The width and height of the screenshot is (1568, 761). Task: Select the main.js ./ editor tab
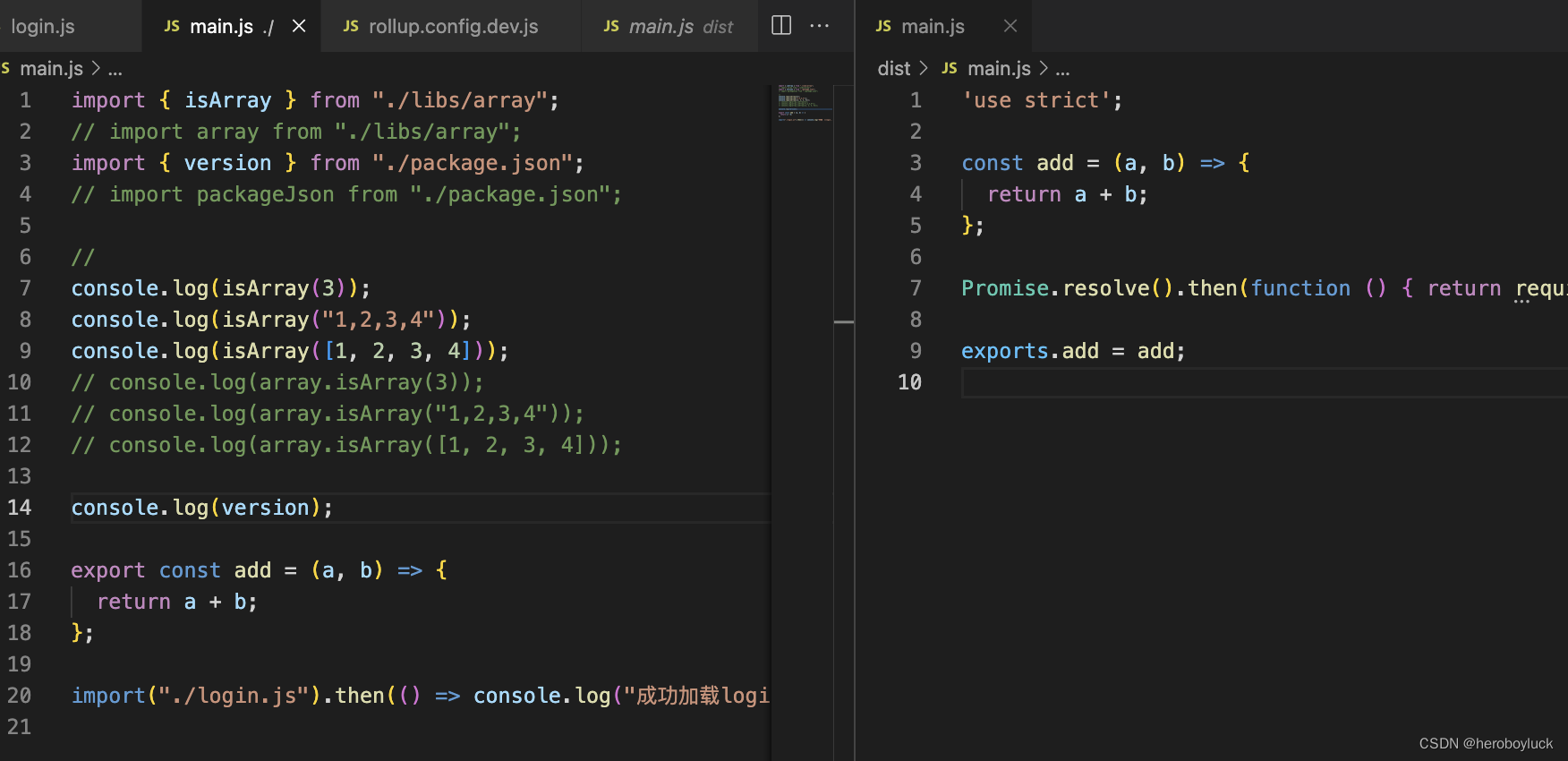point(231,26)
